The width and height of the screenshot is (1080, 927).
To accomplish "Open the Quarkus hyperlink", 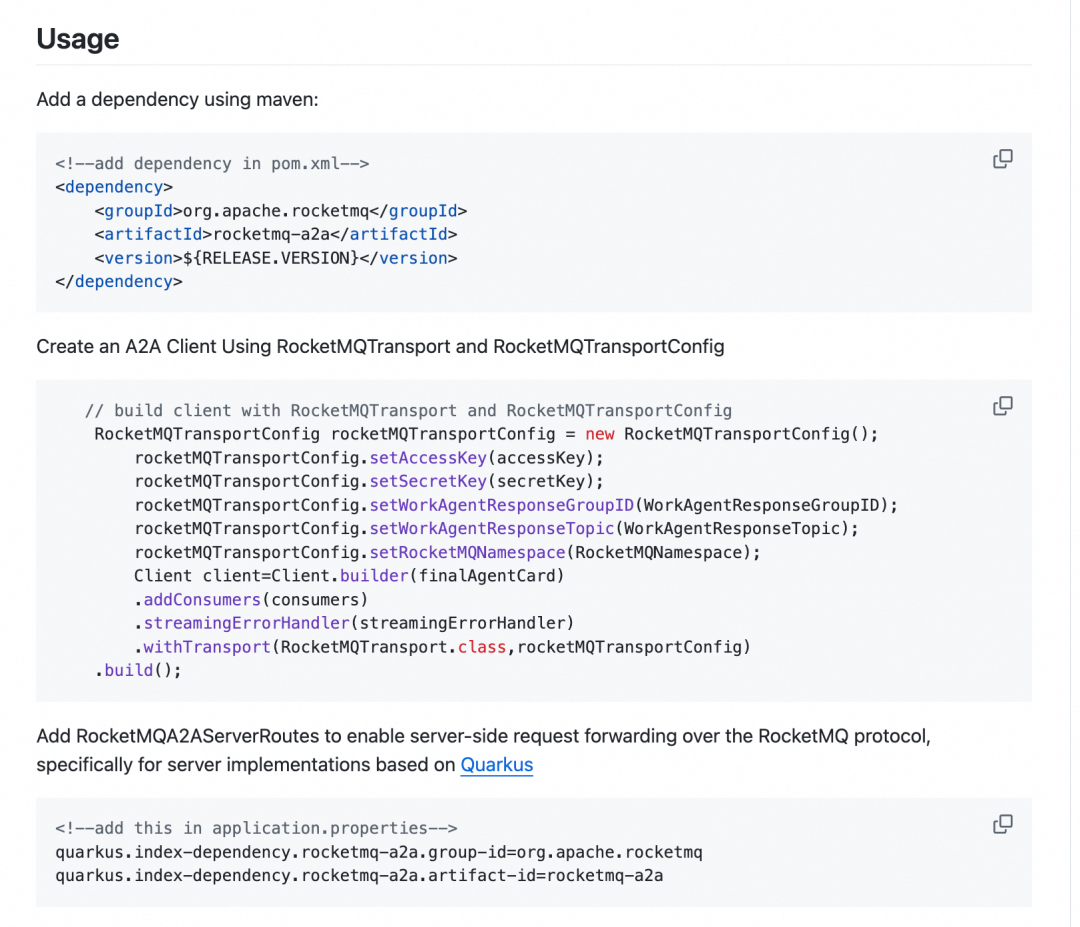I will pyautogui.click(x=496, y=765).
